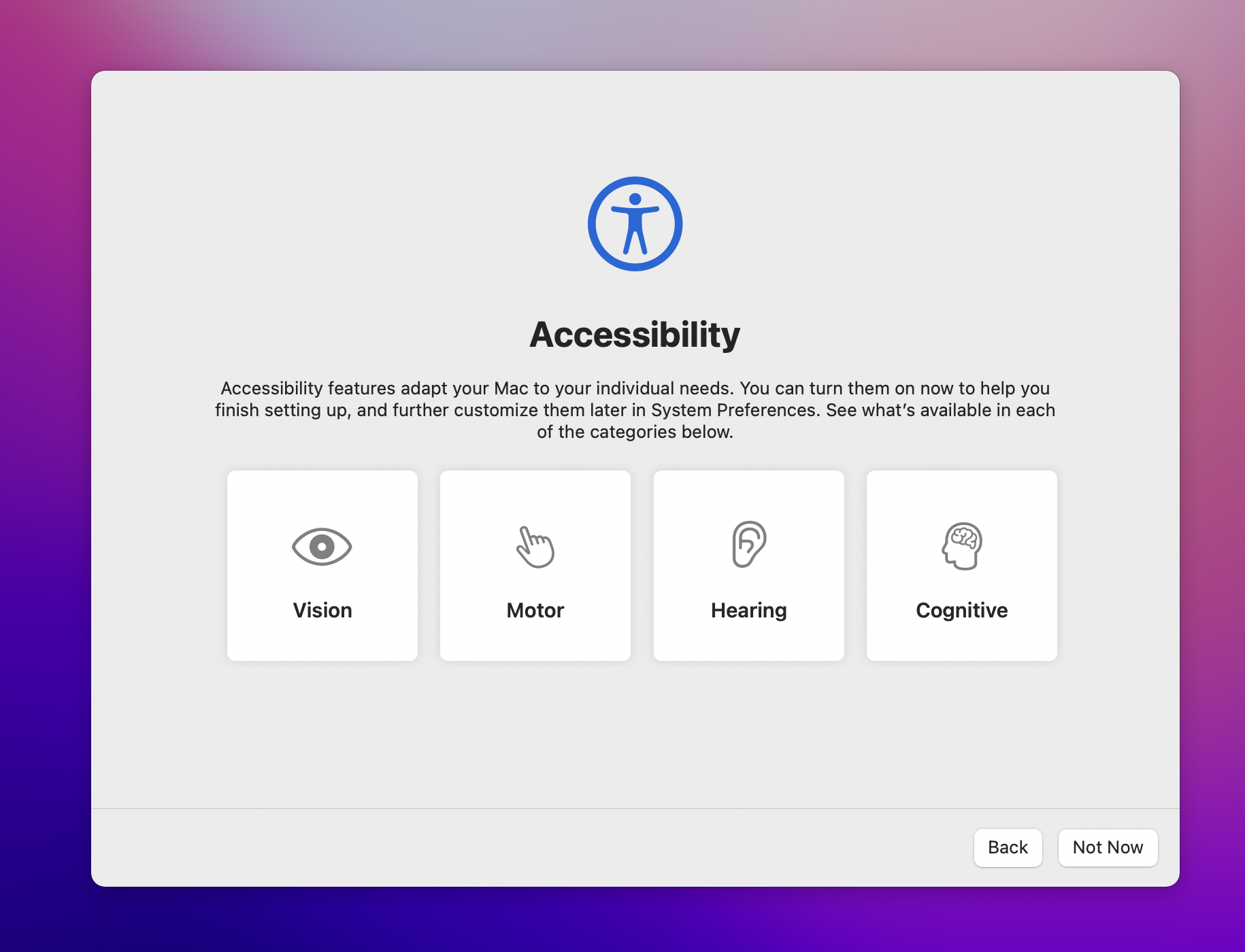Choose the Motor hand pointer icon
The width and height of the screenshot is (1245, 952).
point(535,547)
